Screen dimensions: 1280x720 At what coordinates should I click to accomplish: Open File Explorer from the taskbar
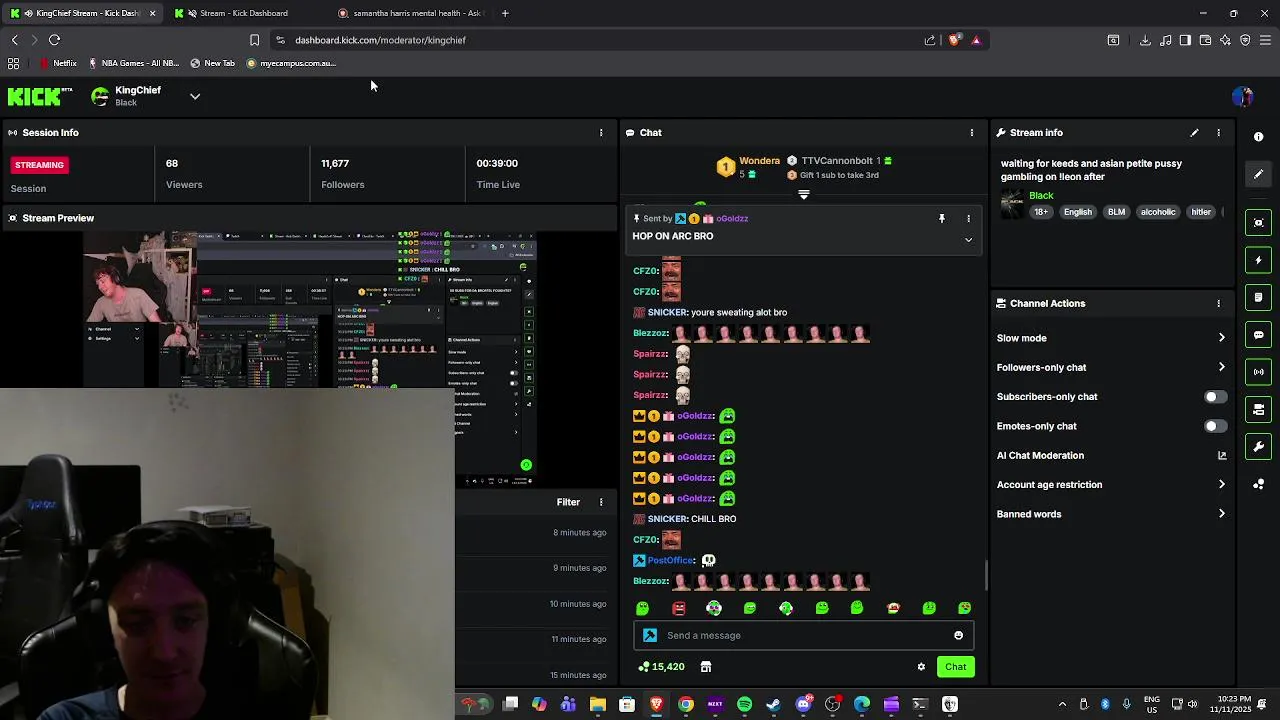click(x=597, y=704)
